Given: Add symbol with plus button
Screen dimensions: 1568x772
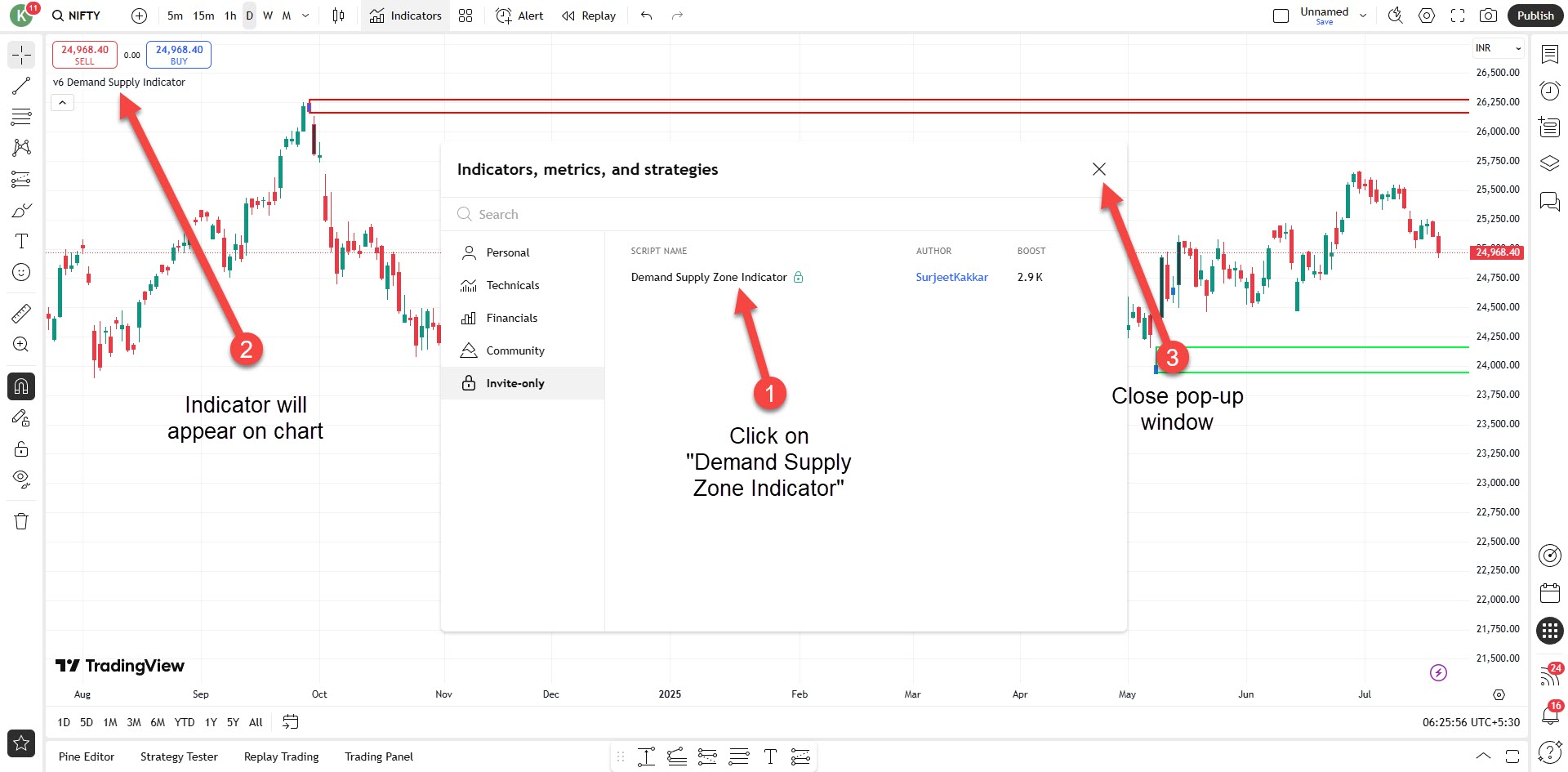Looking at the screenshot, I should (140, 16).
